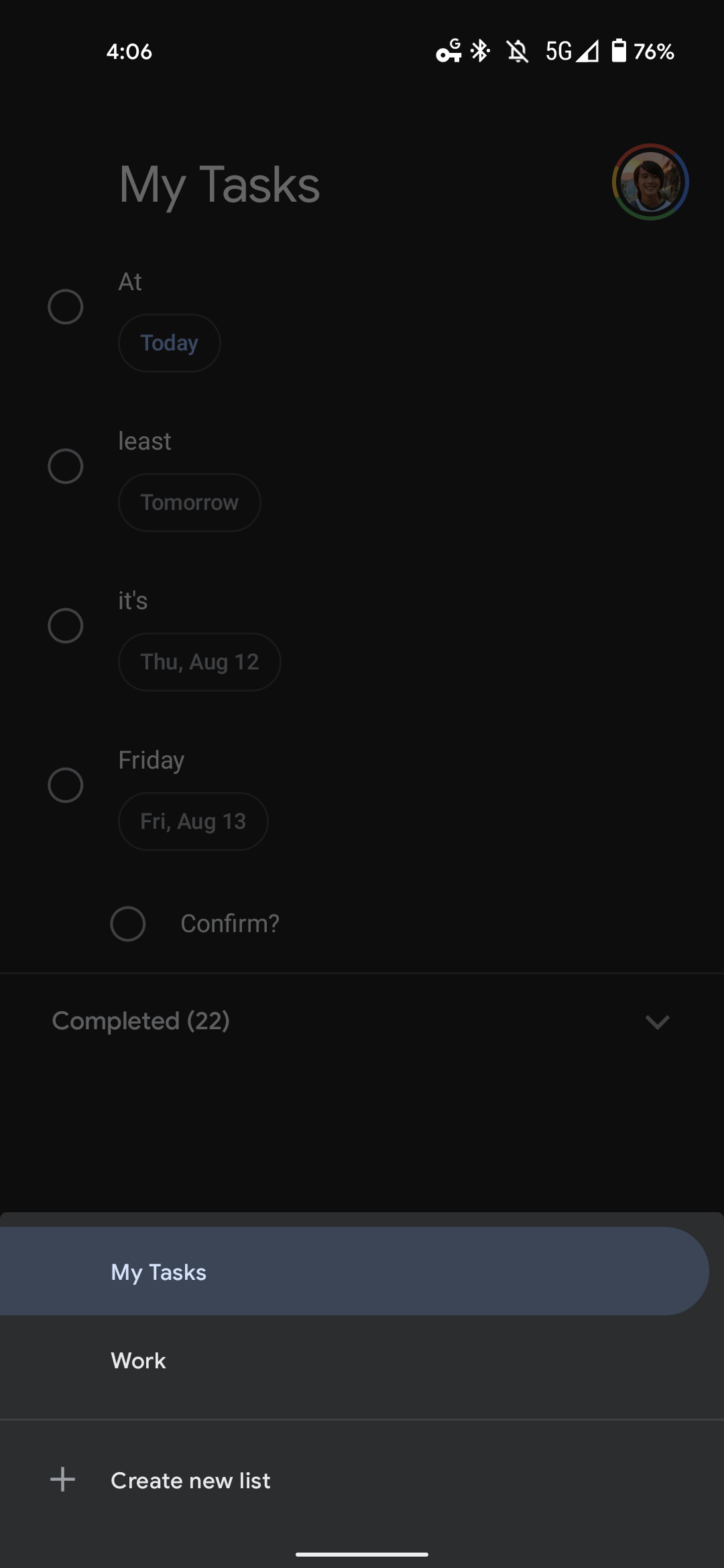724x1568 pixels.
Task: Tap the muted notifications bell icon
Action: point(517,51)
